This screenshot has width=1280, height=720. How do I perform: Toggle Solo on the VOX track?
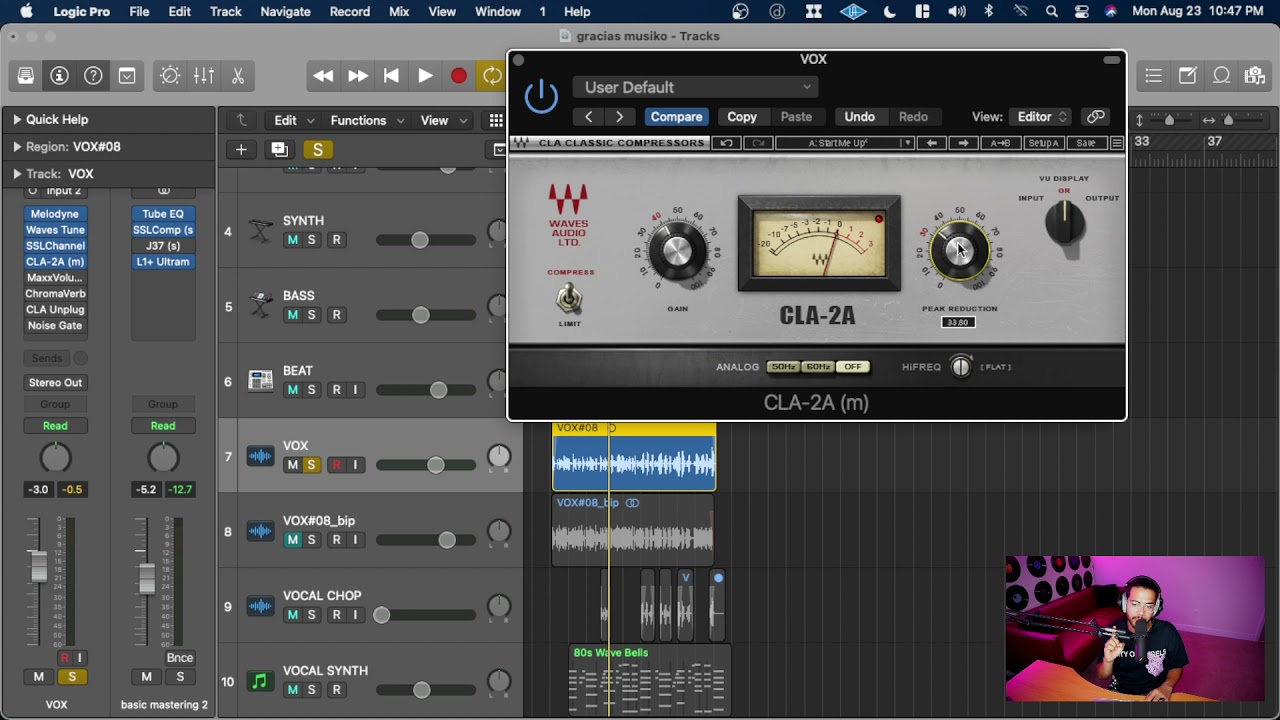(x=311, y=465)
